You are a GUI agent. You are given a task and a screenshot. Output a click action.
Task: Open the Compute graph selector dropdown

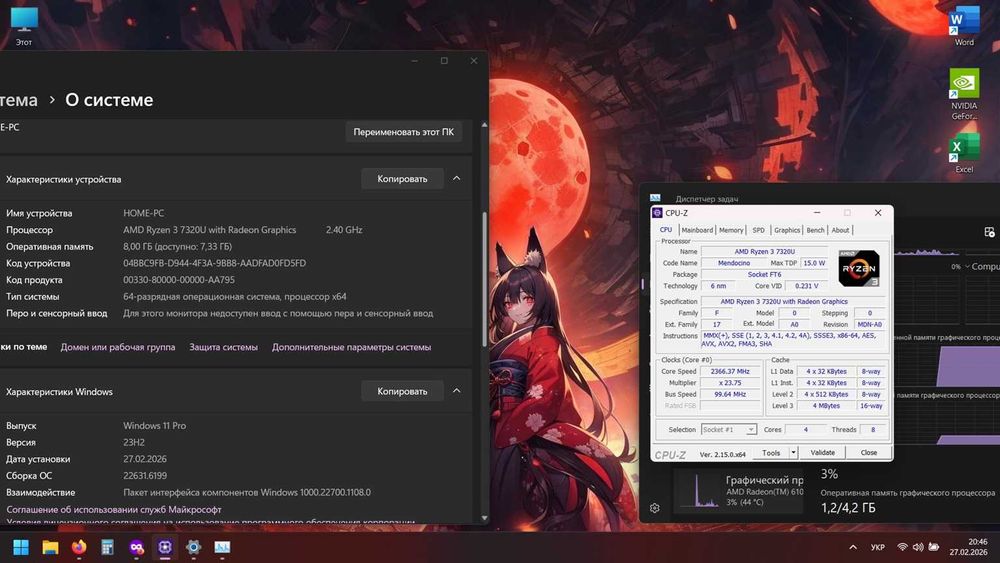click(x=982, y=267)
